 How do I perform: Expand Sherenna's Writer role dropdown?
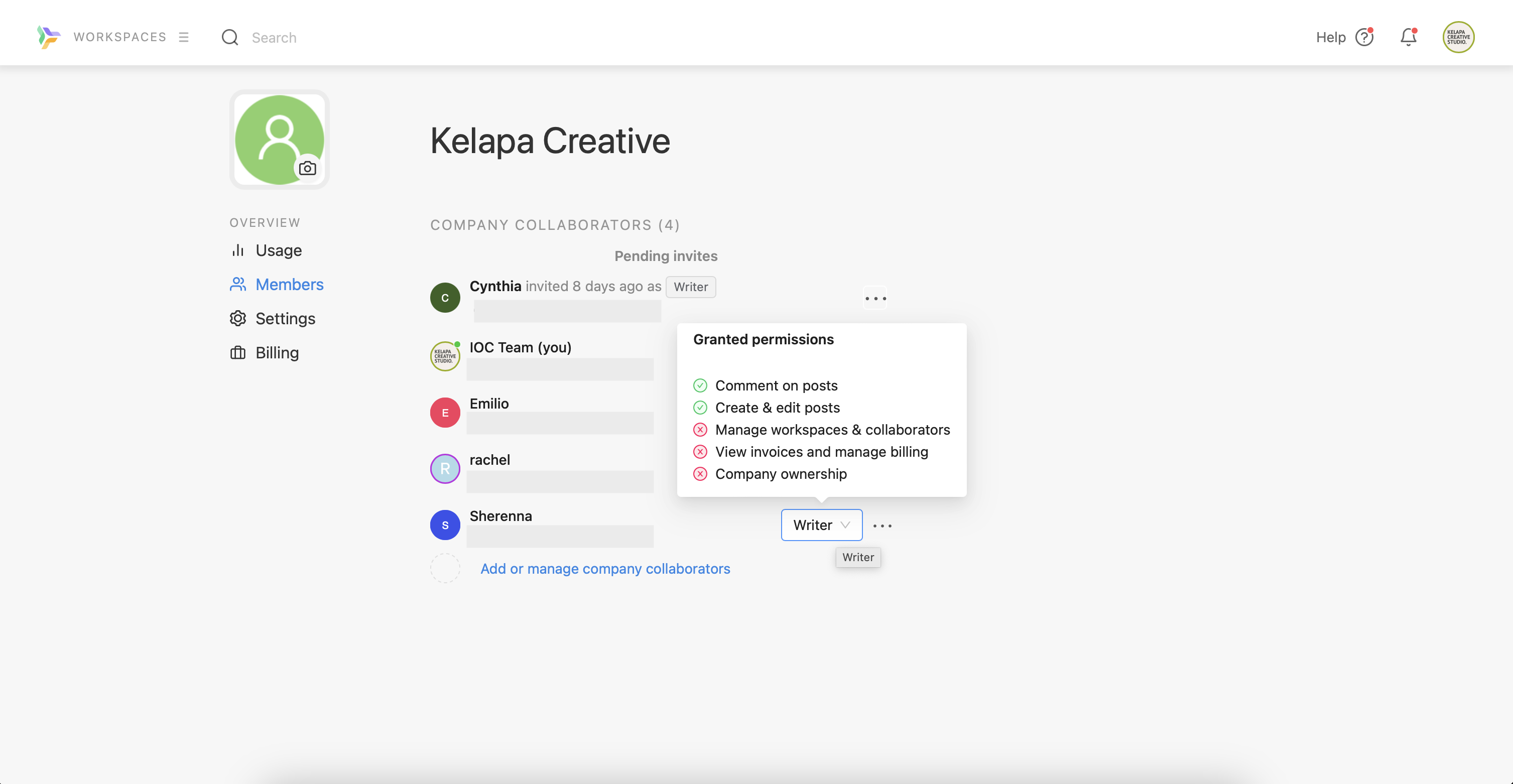pos(821,525)
